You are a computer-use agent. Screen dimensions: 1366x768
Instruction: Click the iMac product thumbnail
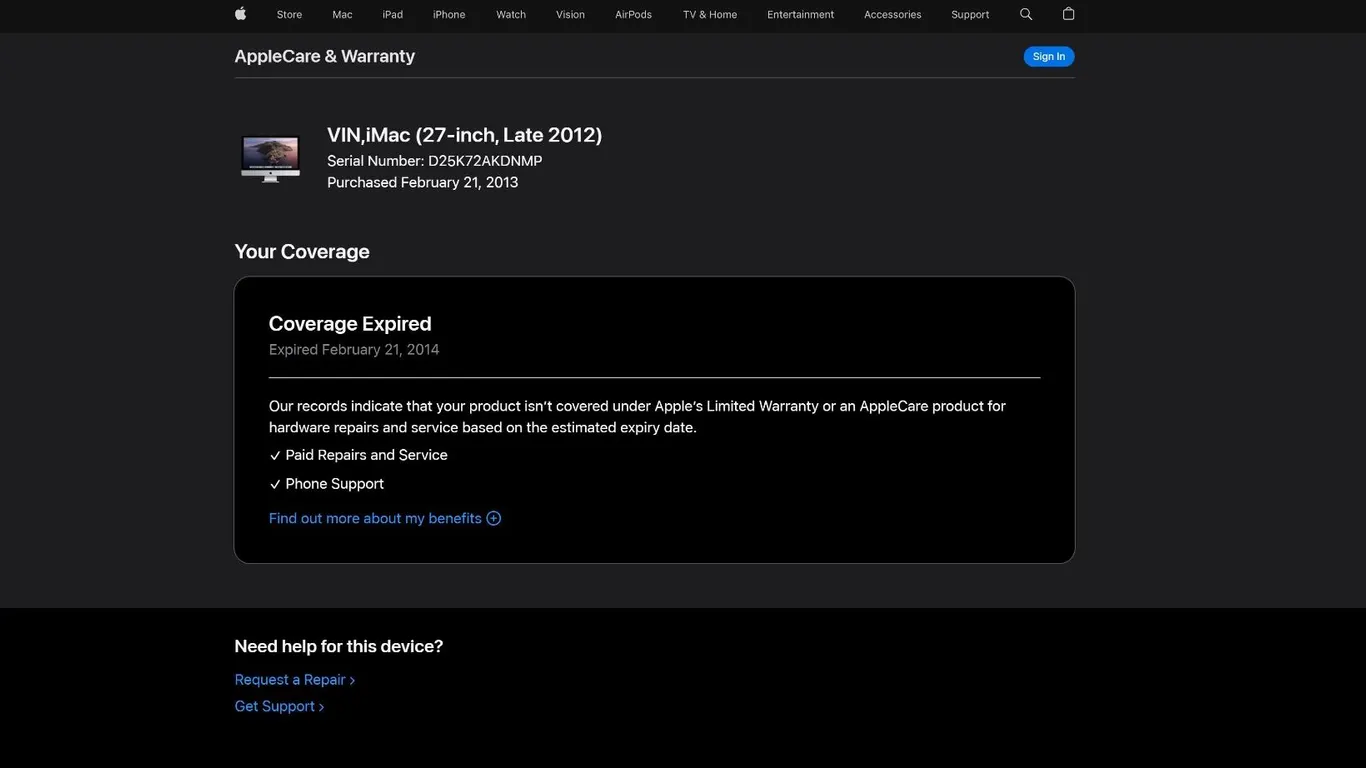270,159
